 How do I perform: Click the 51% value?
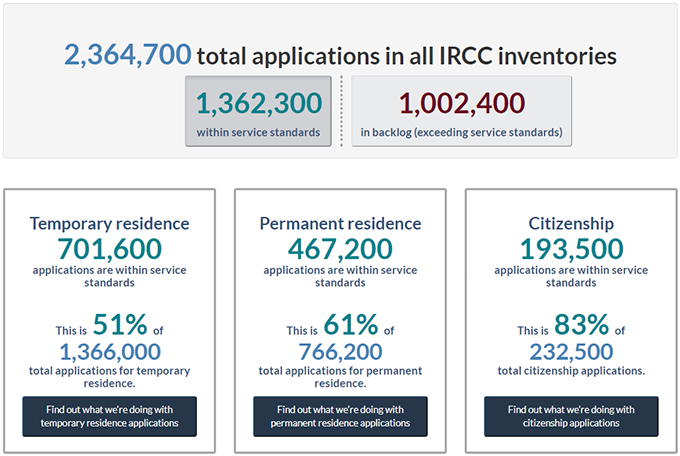tap(120, 325)
